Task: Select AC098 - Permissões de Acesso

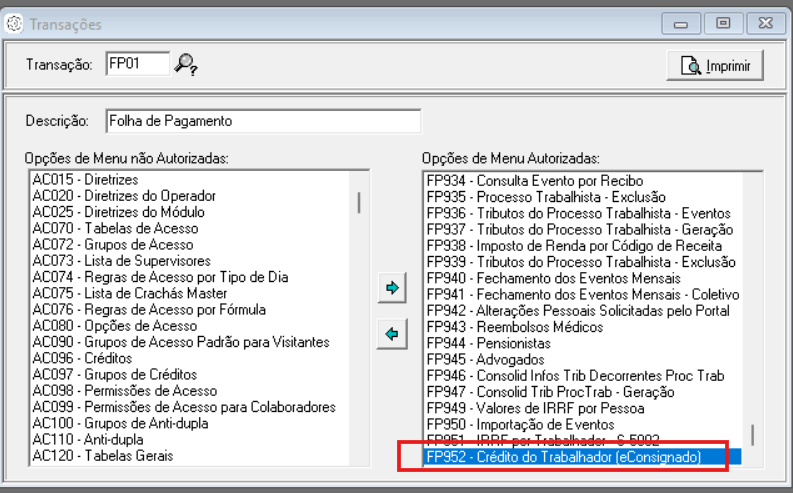Action: click(124, 391)
